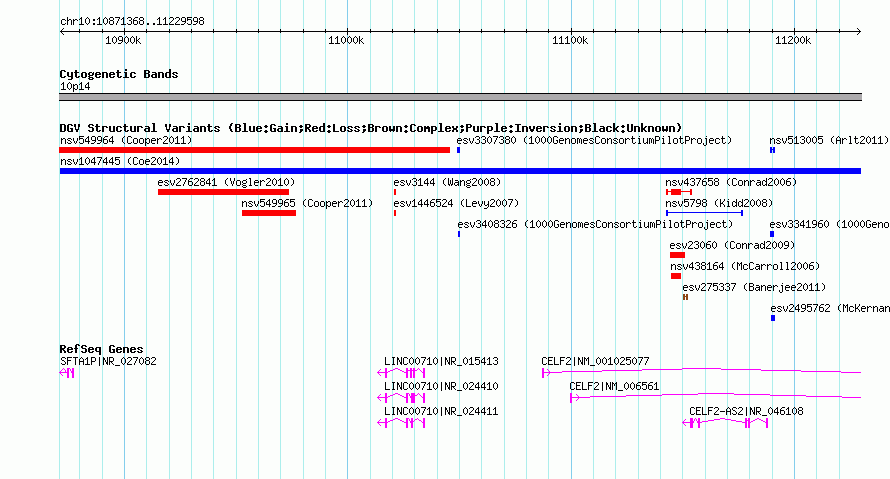Viewport: 890px width, 479px height.
Task: Open the CELF2|NM_001025077 gene label
Action: click(595, 361)
